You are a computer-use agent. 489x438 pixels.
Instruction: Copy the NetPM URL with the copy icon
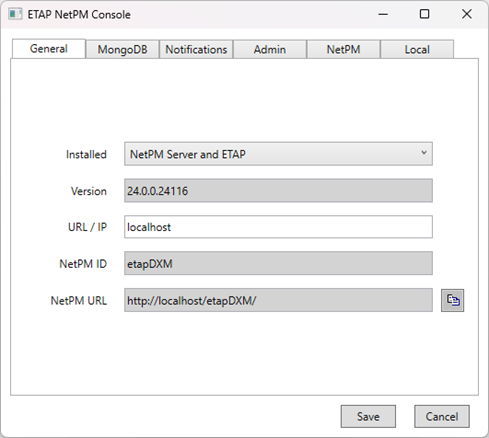click(x=452, y=300)
